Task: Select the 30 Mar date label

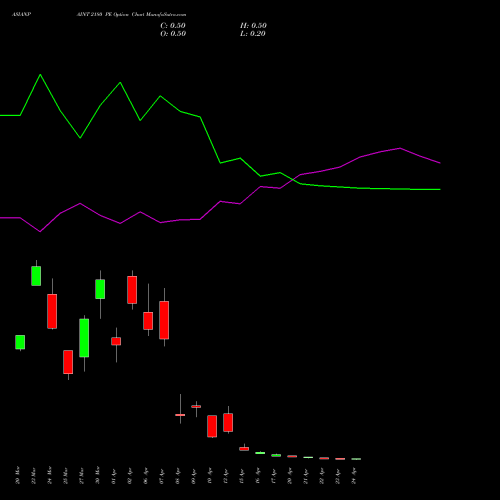Action: 98,475
